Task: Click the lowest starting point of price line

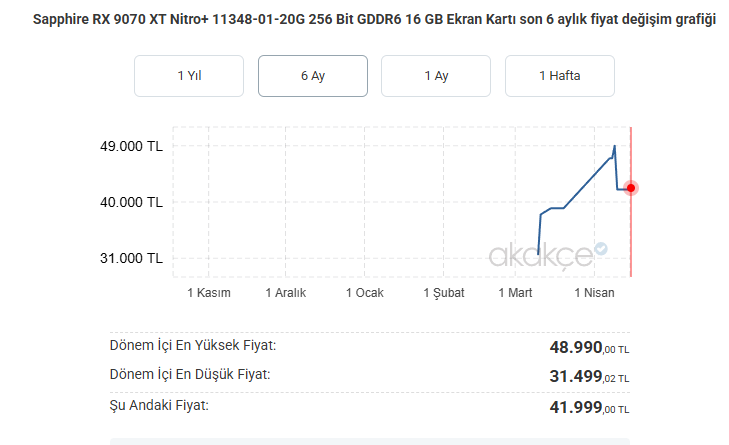Action: 538,254
